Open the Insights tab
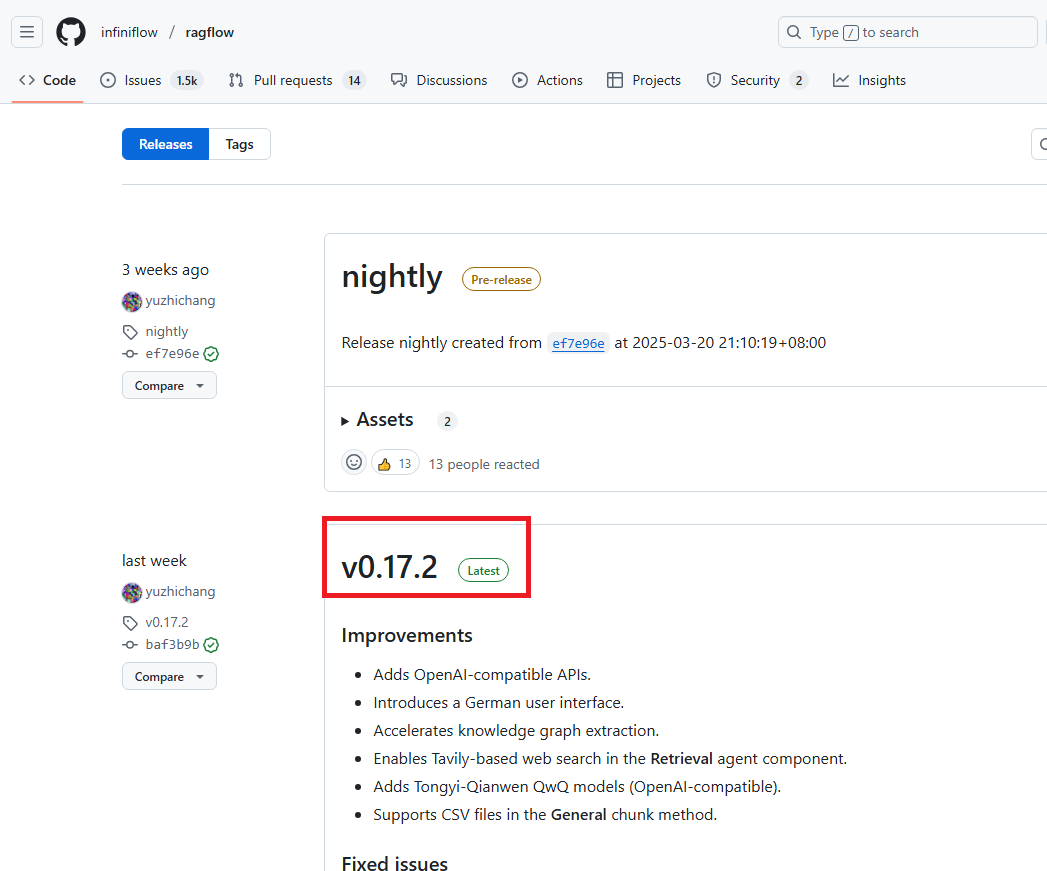 (869, 80)
